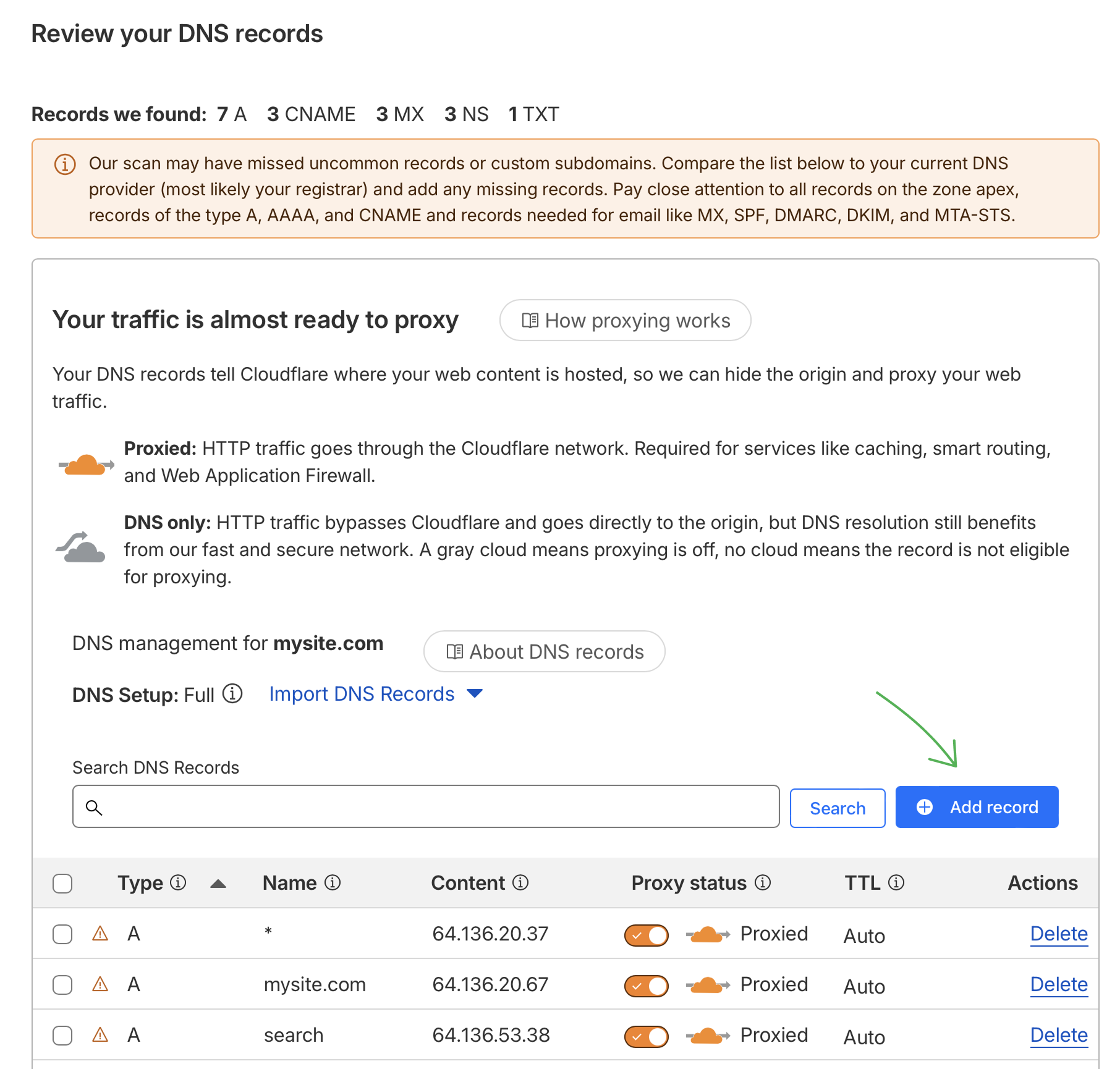Image resolution: width=1120 pixels, height=1069 pixels.
Task: Tick the select-all checkbox in the table header
Action: click(x=62, y=883)
